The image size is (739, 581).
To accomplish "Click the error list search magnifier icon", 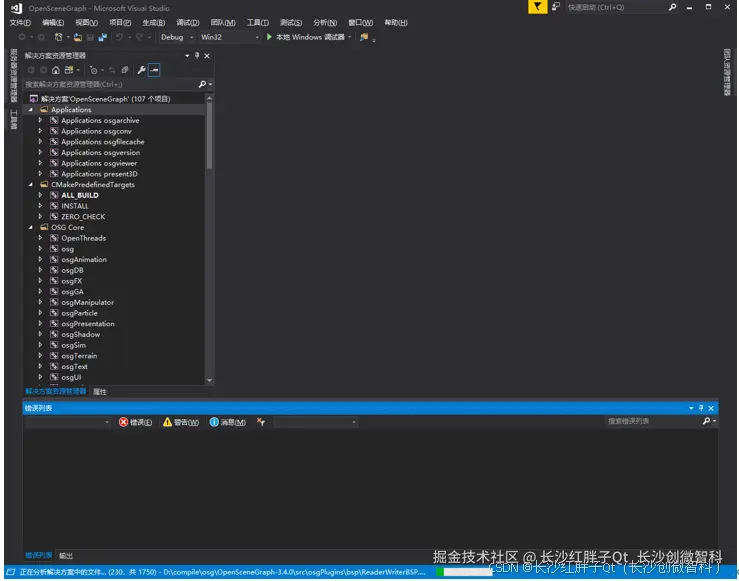I will click(x=706, y=421).
